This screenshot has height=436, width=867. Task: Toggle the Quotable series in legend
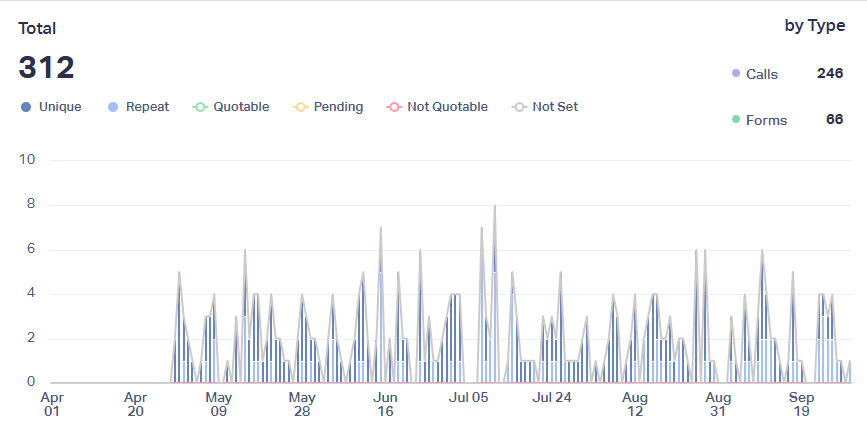click(230, 107)
